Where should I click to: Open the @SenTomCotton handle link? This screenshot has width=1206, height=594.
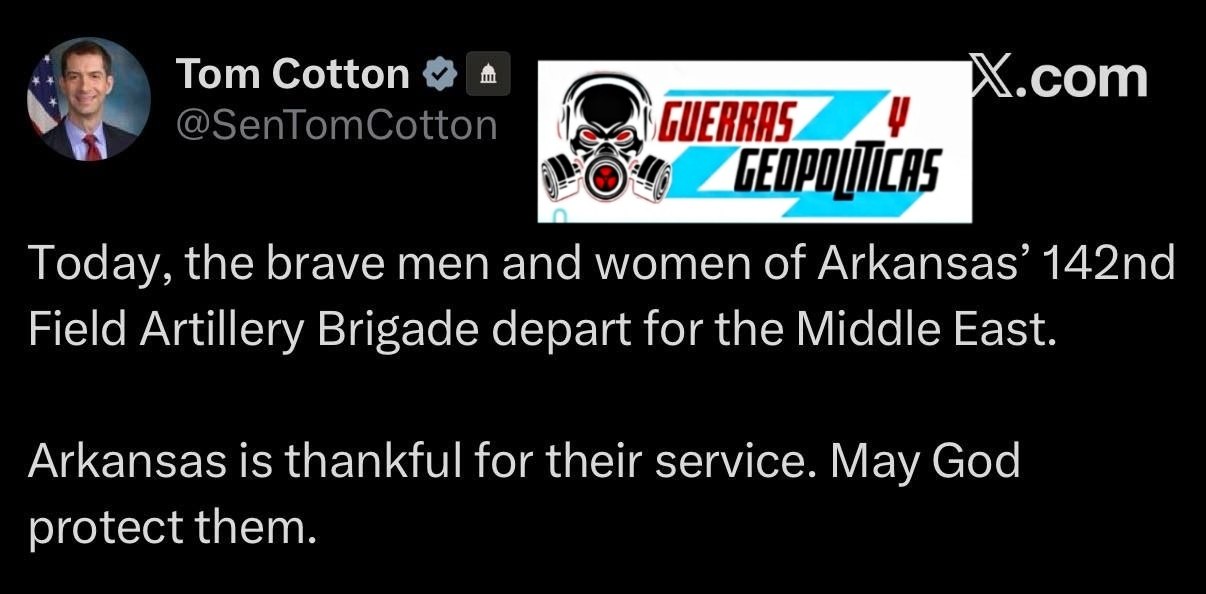pyautogui.click(x=335, y=125)
